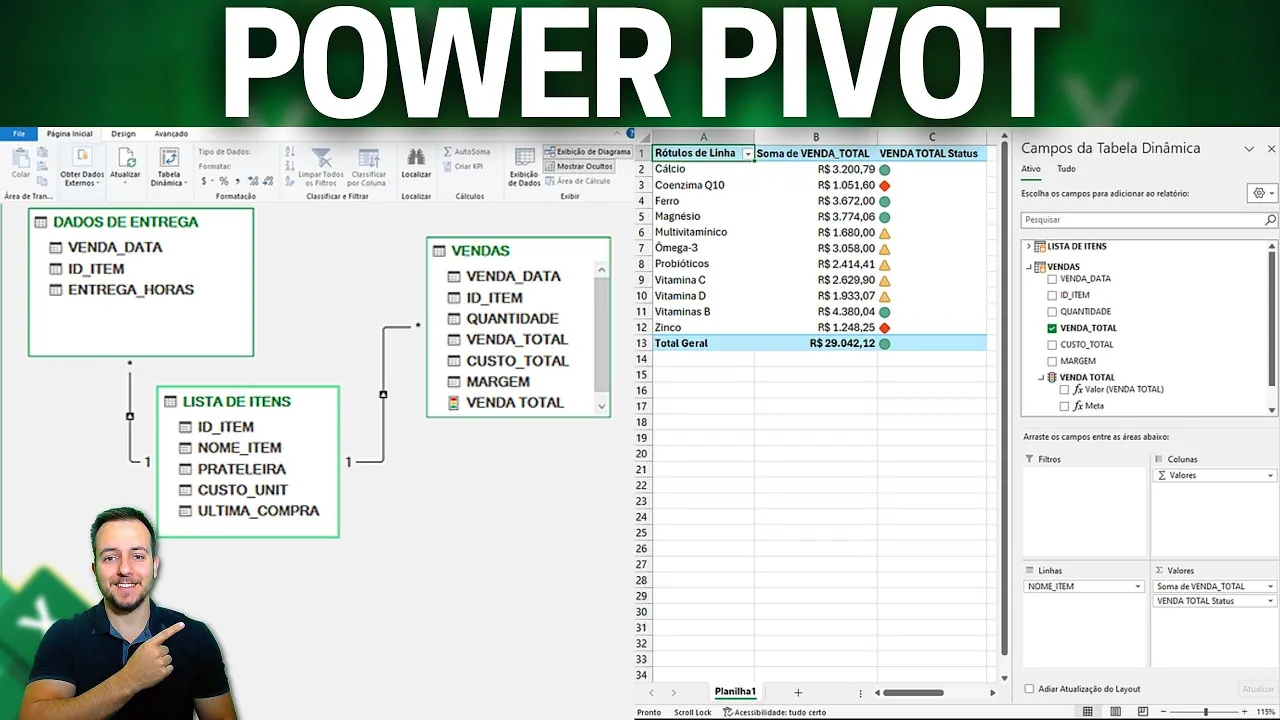
Task: Add a new sheet with plus icon
Action: click(x=798, y=692)
